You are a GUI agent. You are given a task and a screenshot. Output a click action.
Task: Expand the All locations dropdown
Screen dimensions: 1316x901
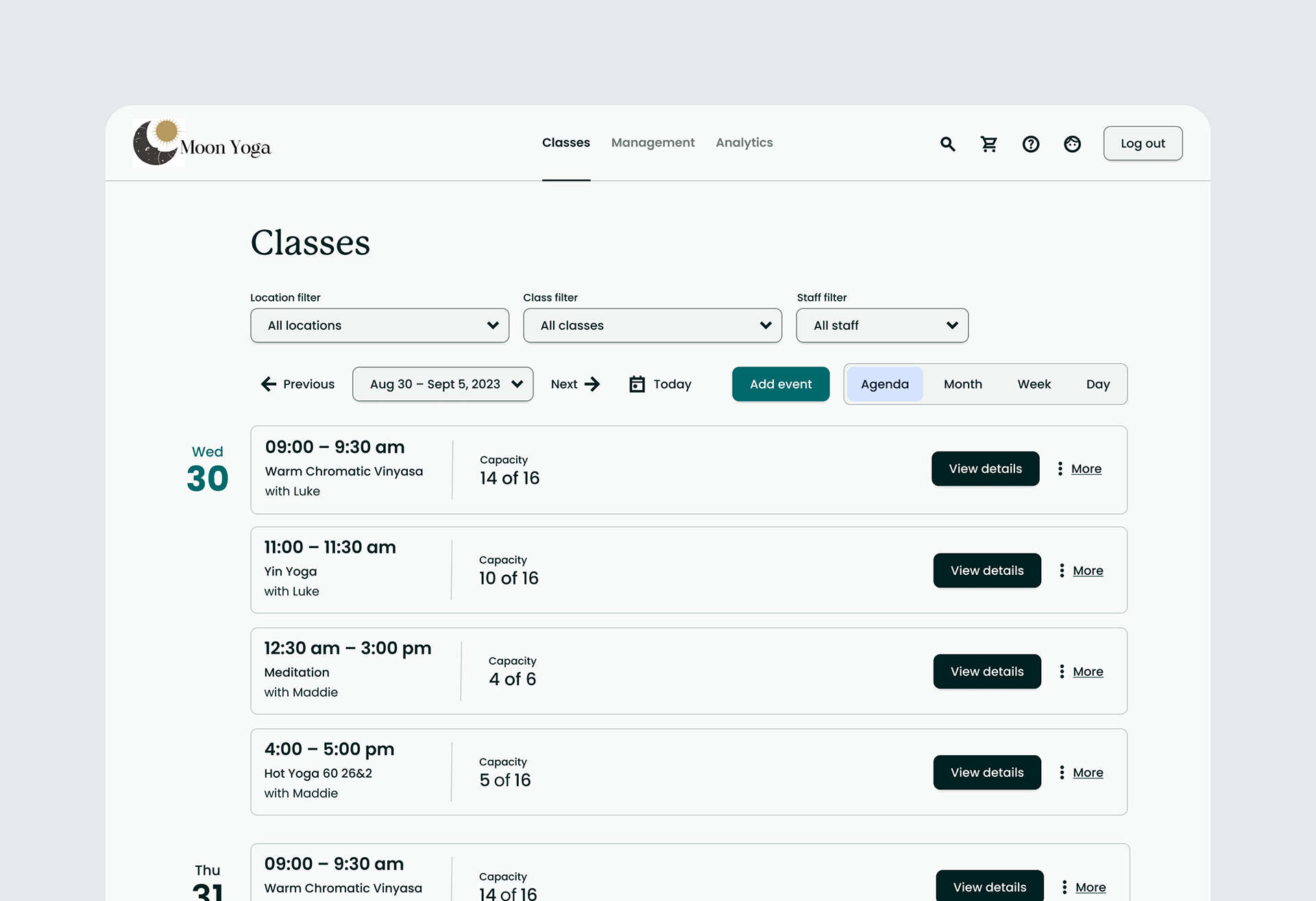pos(380,325)
